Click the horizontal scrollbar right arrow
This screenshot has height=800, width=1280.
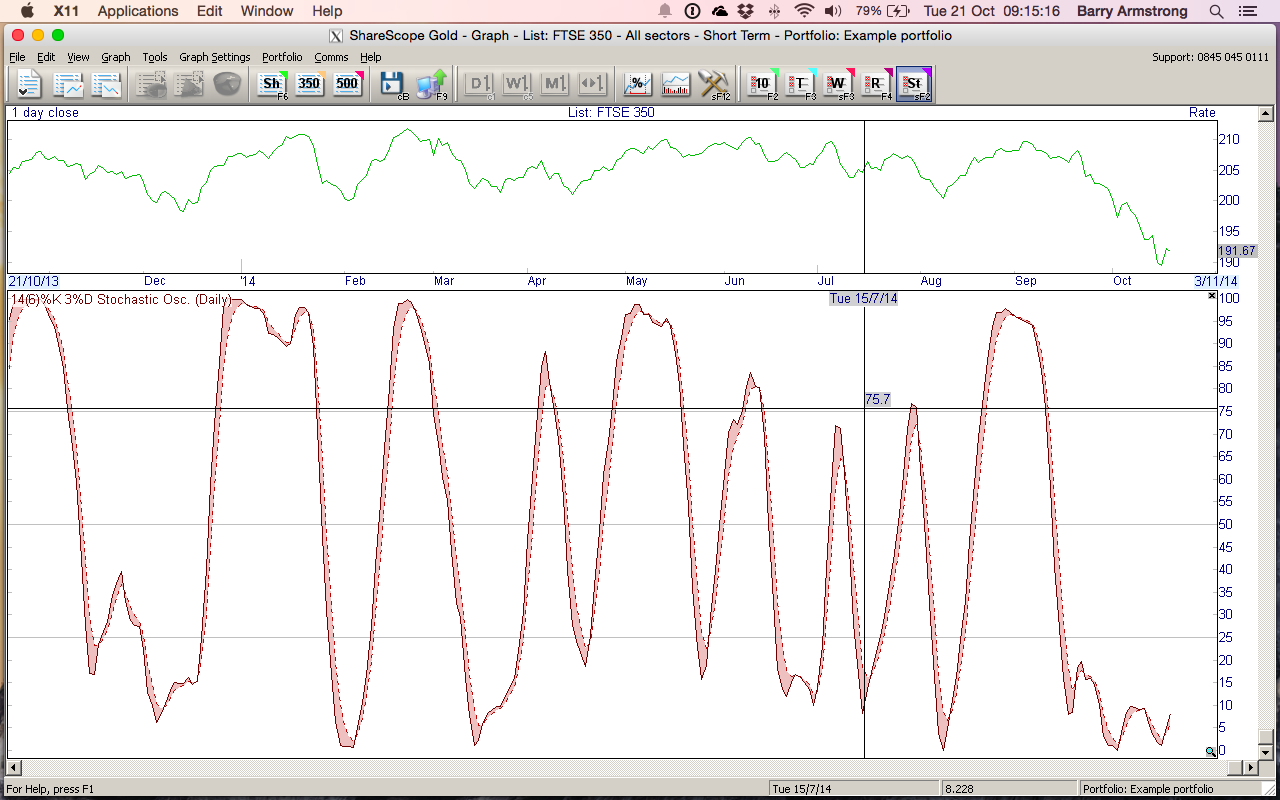1248,767
